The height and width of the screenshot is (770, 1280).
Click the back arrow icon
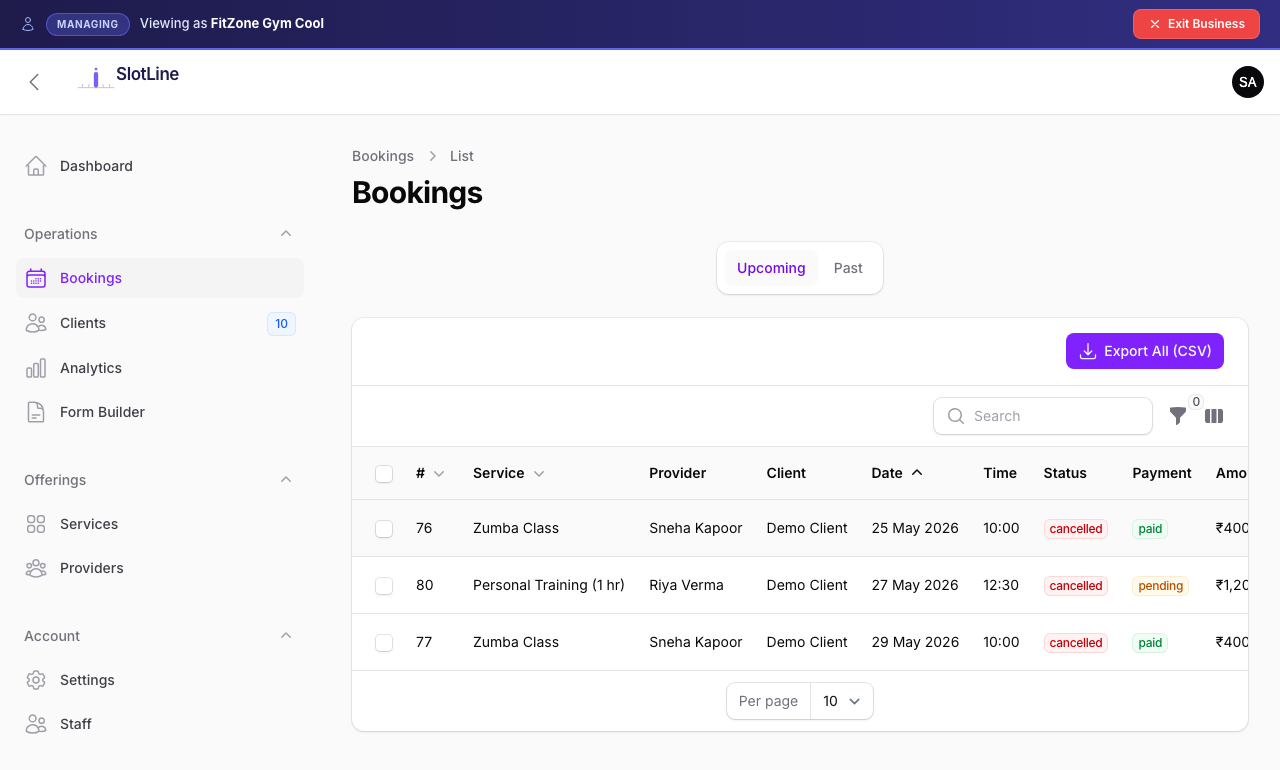34,82
